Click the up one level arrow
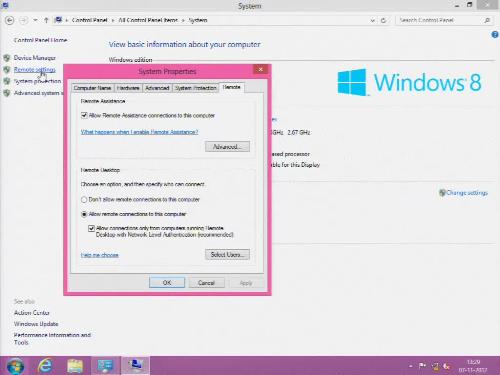 46,20
